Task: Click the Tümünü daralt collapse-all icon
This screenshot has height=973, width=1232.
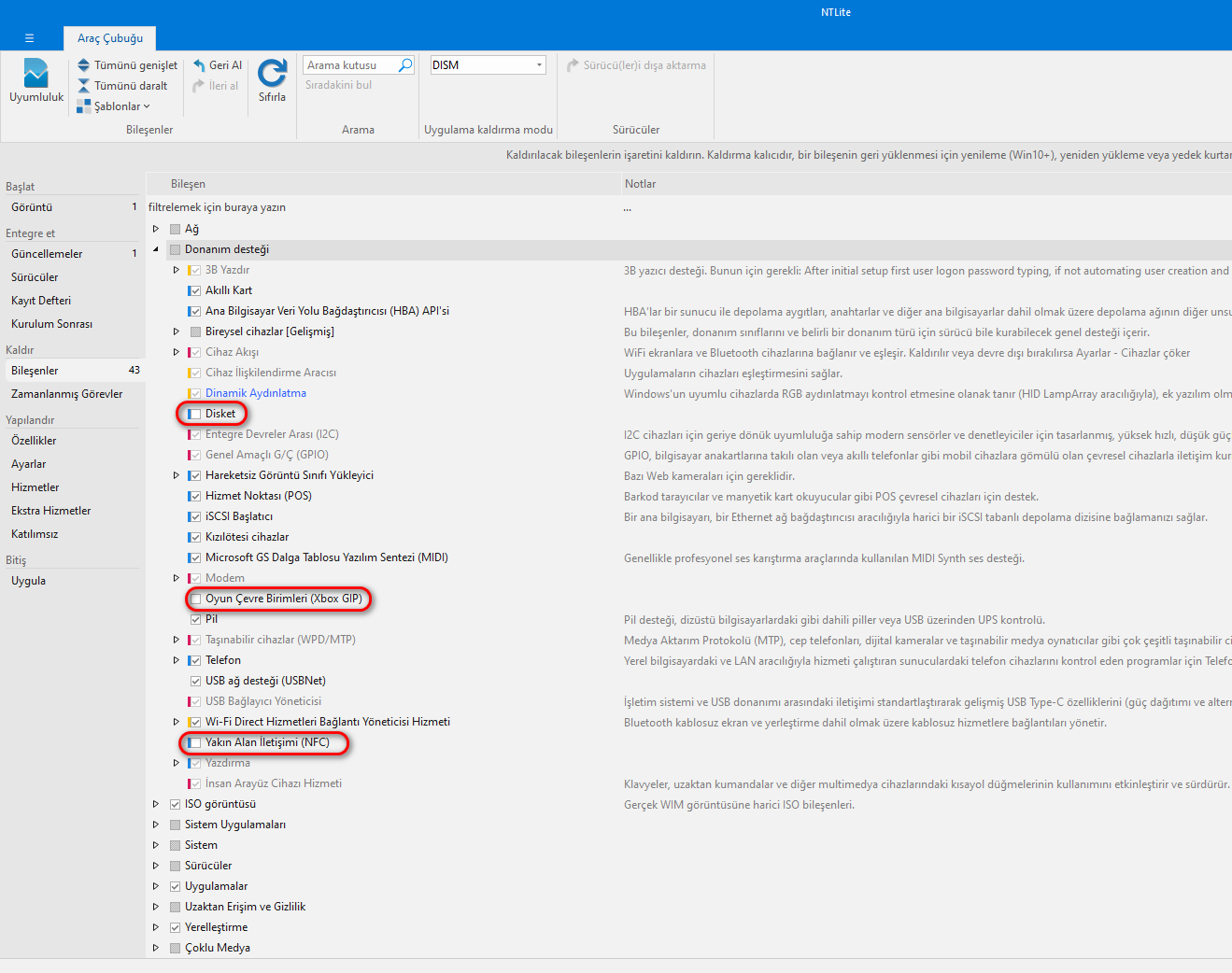Action: (84, 86)
